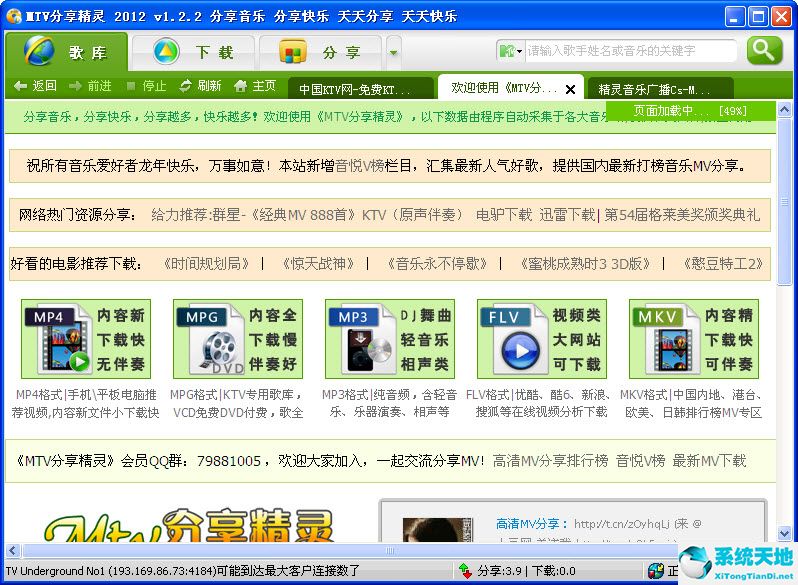Image resolution: width=798 pixels, height=585 pixels.
Task: Open movie link 《憨豆特工2》
Action: [x=723, y=264]
